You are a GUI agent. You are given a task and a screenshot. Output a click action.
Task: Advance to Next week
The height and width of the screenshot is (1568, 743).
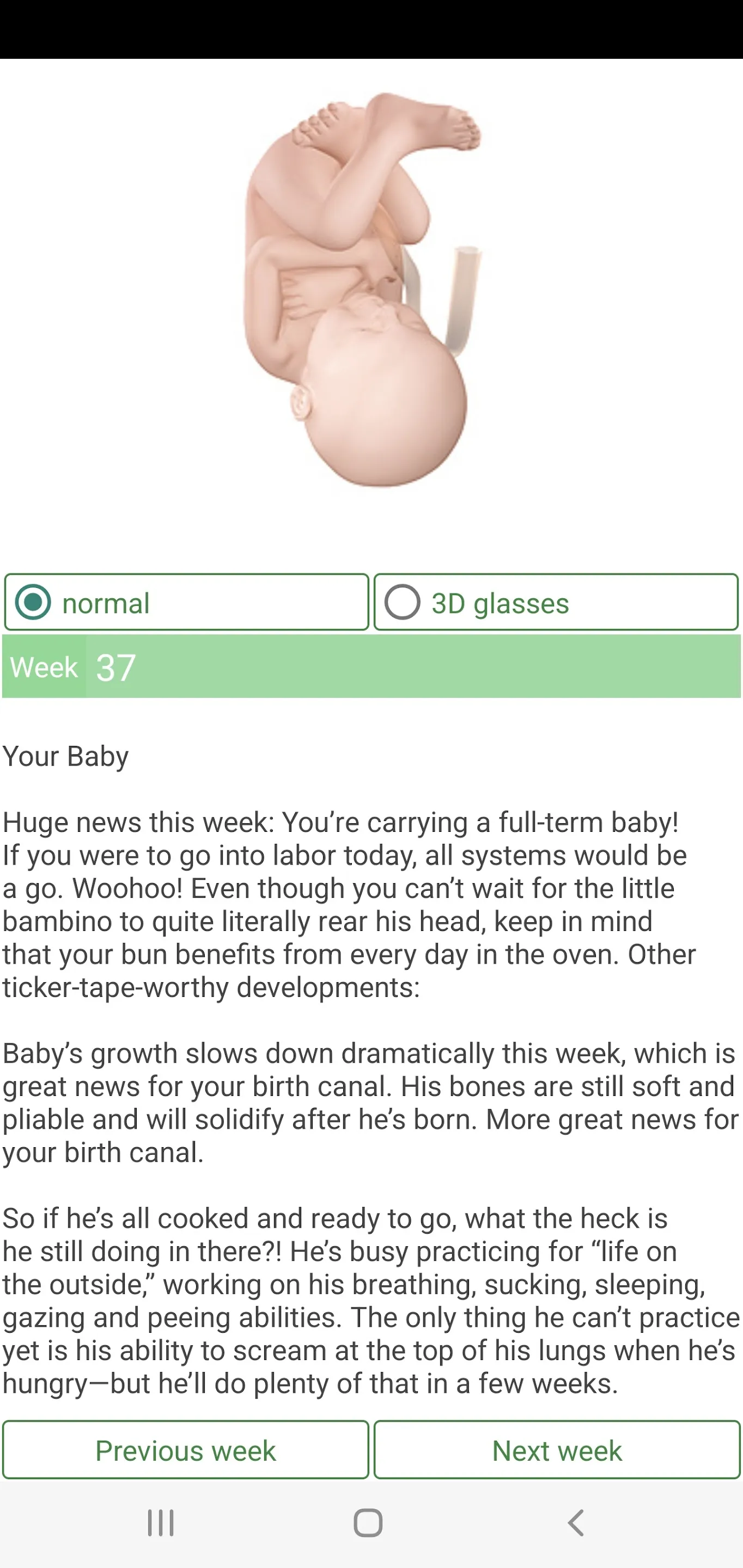tap(557, 1450)
